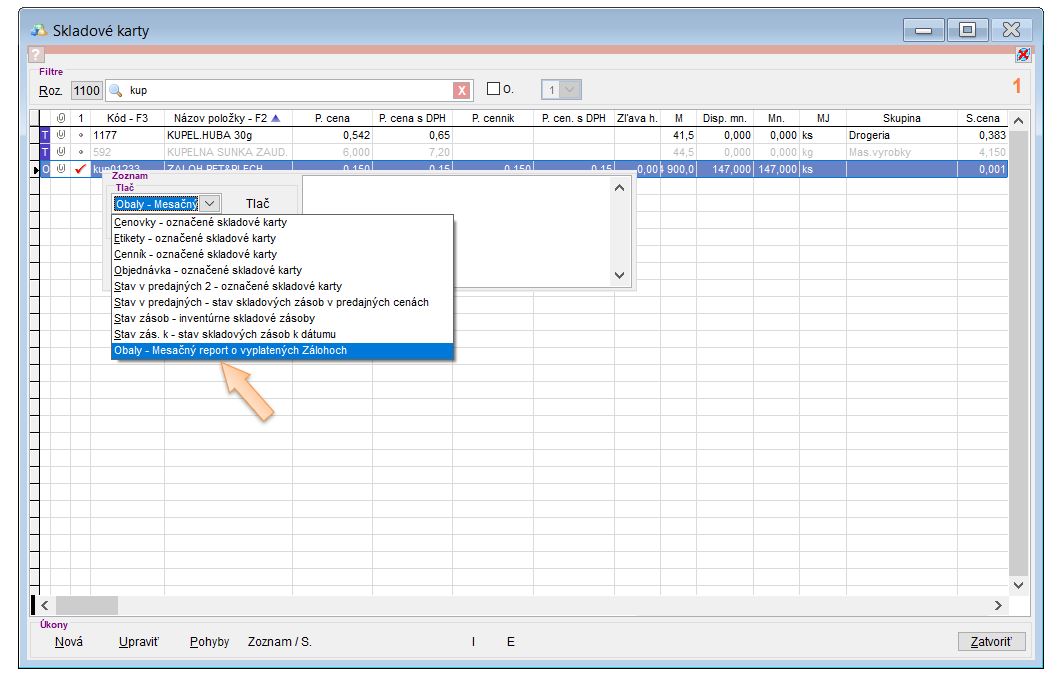Click the magnifier search icon in filter
Viewport: 1060px width, 685px height.
(x=115, y=91)
